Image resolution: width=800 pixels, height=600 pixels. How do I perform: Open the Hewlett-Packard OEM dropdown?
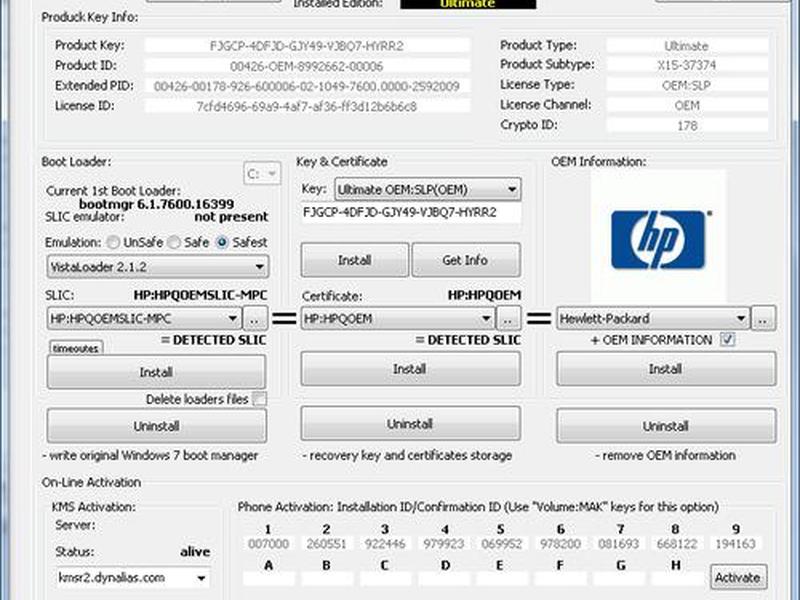(653, 318)
